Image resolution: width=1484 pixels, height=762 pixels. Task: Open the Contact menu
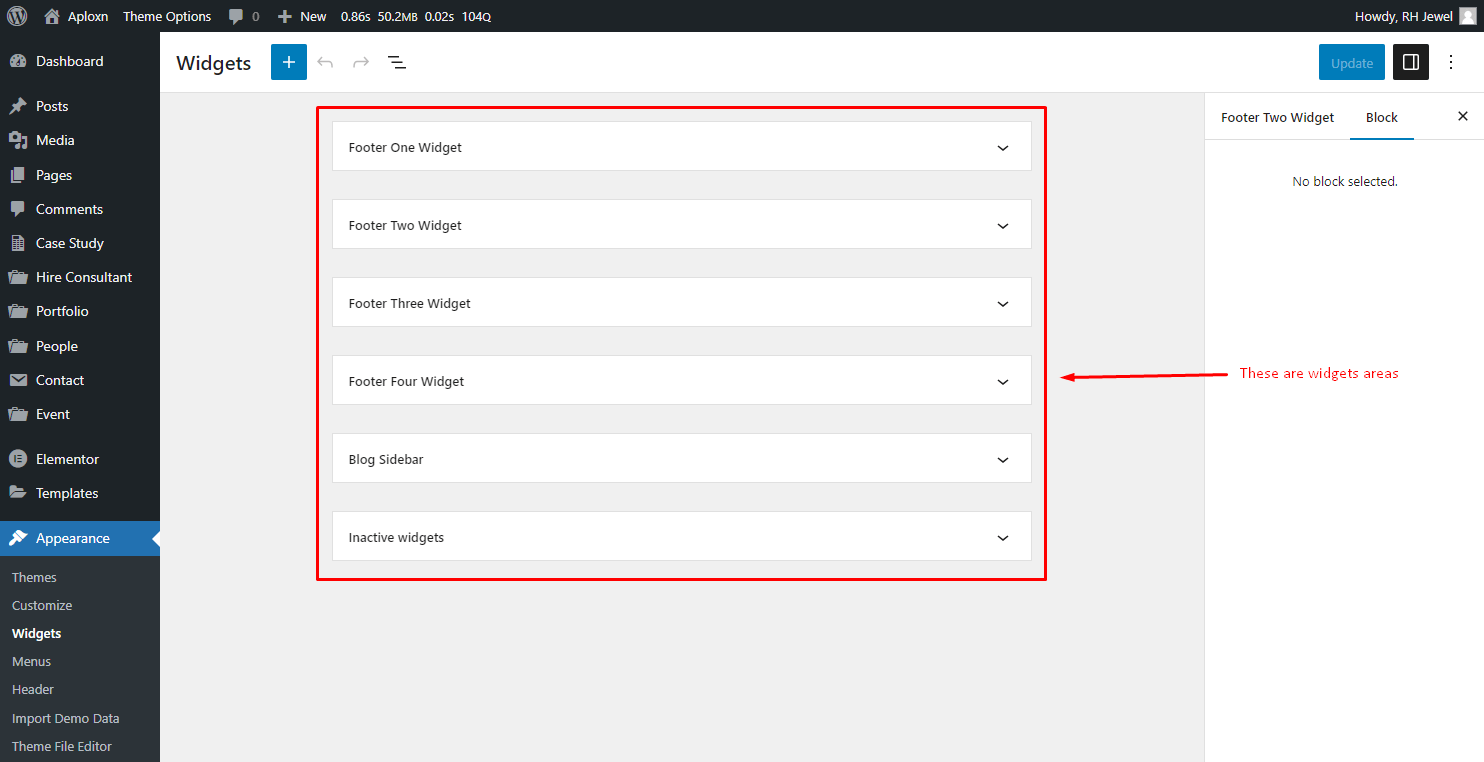(x=80, y=380)
